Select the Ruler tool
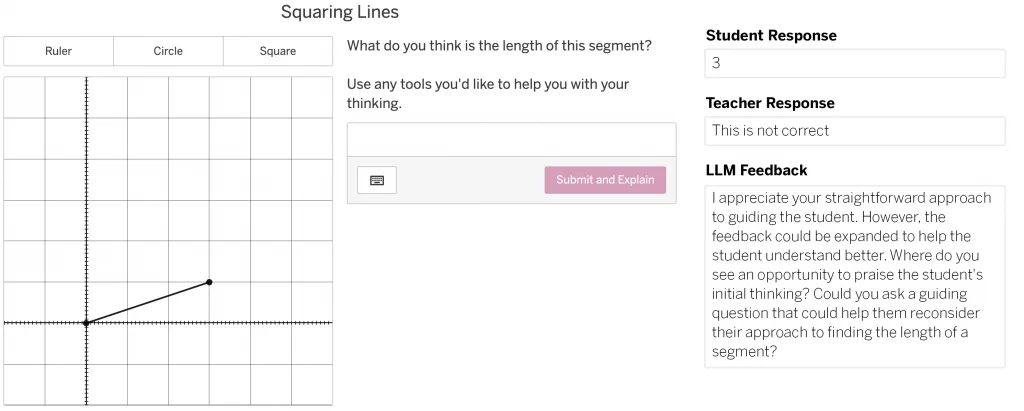This screenshot has height=411, width=1024. point(58,51)
